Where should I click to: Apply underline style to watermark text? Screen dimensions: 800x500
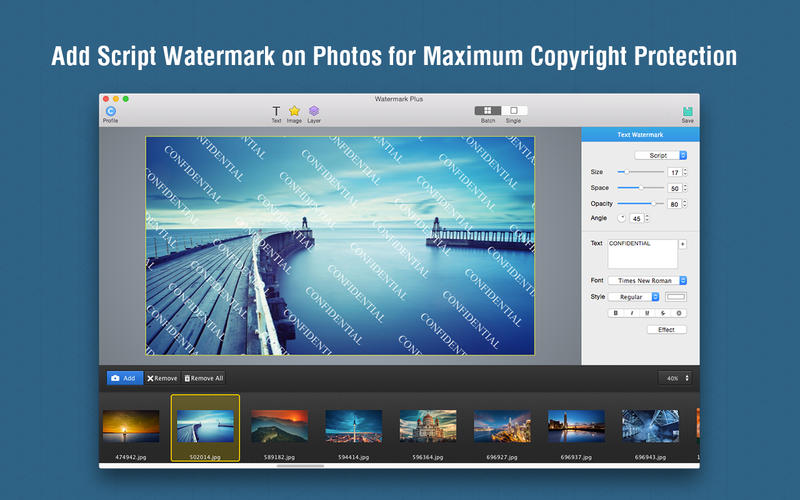click(647, 313)
